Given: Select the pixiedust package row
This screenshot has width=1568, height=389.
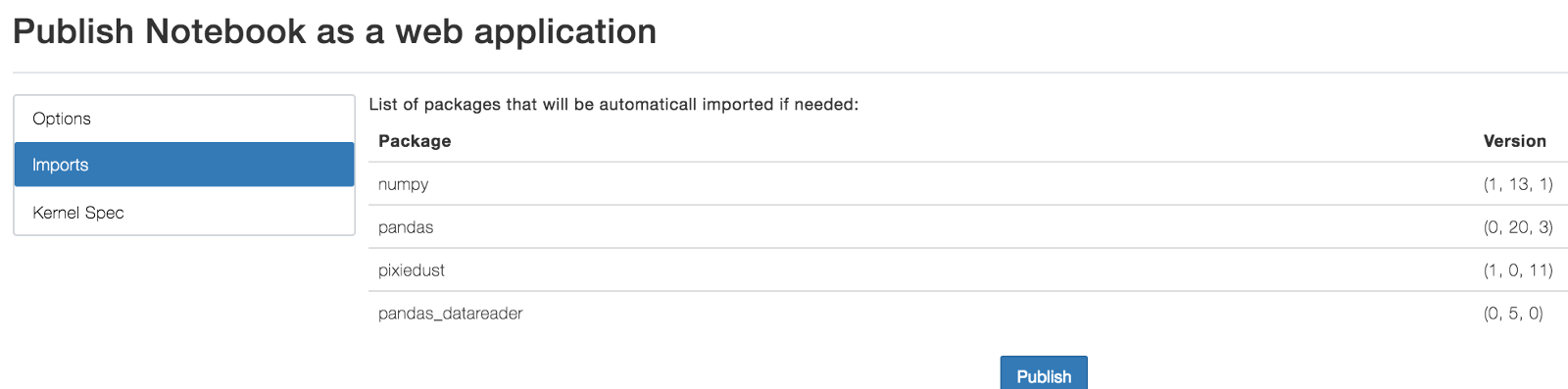Looking at the screenshot, I should pyautogui.click(x=968, y=270).
